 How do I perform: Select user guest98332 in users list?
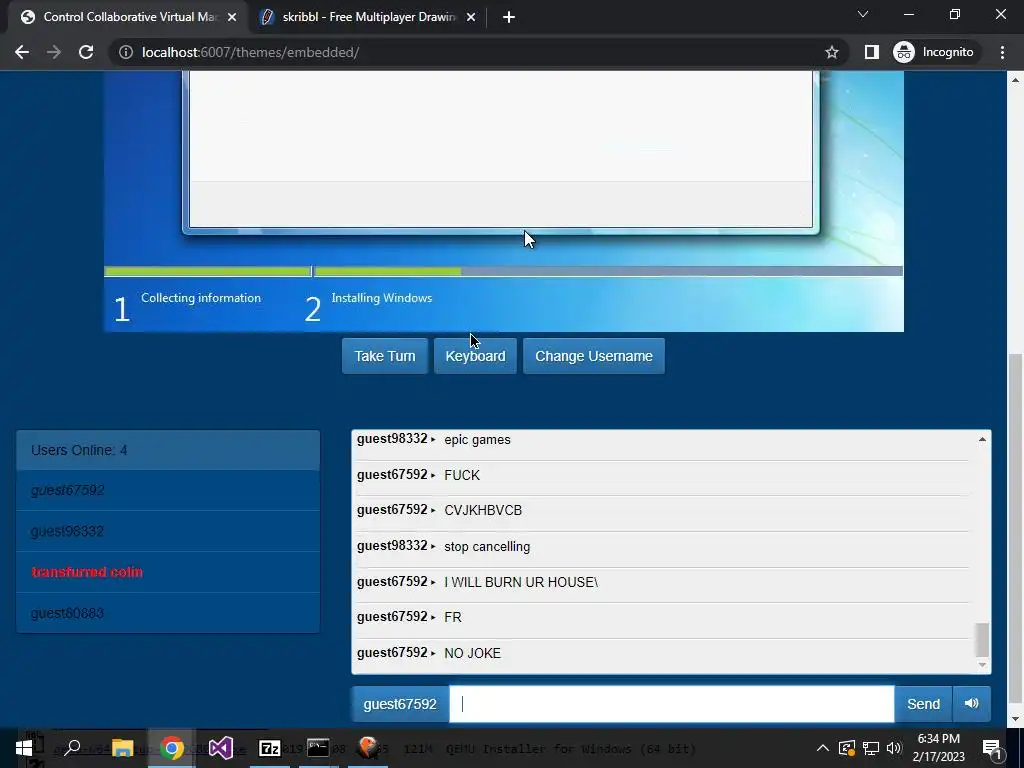point(168,532)
